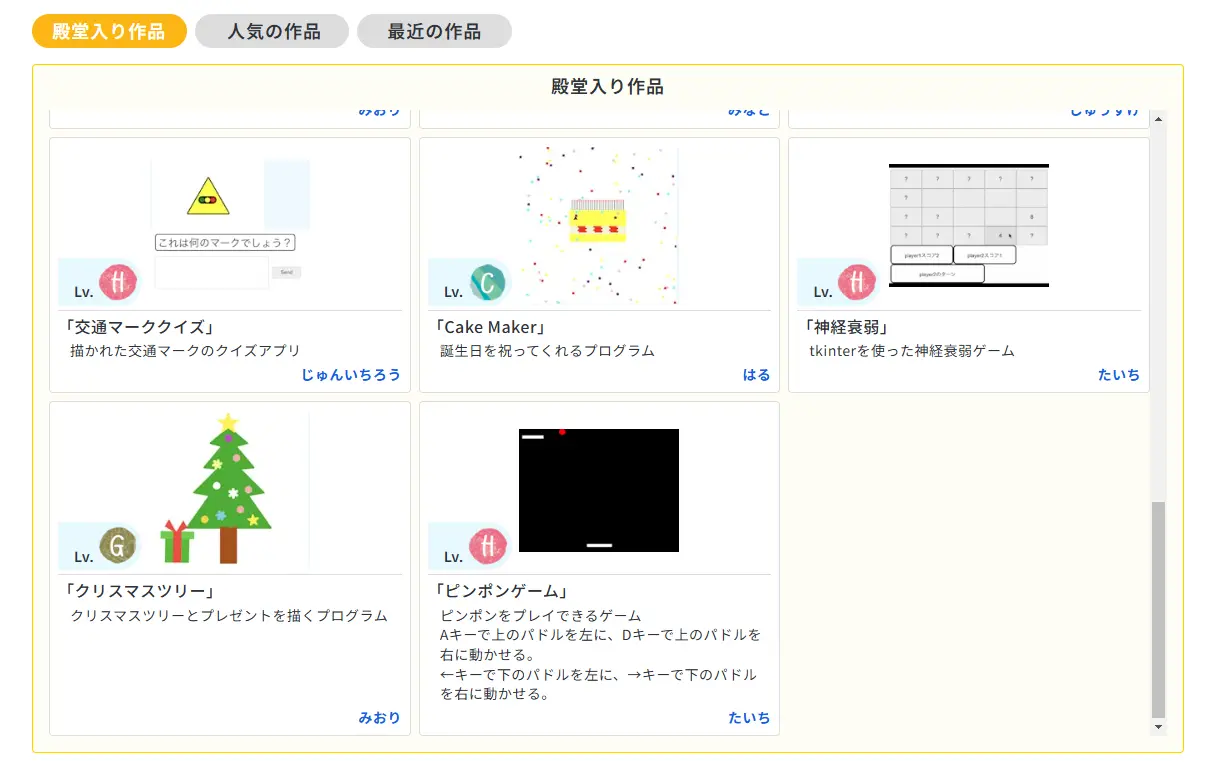Screen dimensions: 1212x770
Task: Click the H level badge on 神経衰弱
Action: coord(856,283)
